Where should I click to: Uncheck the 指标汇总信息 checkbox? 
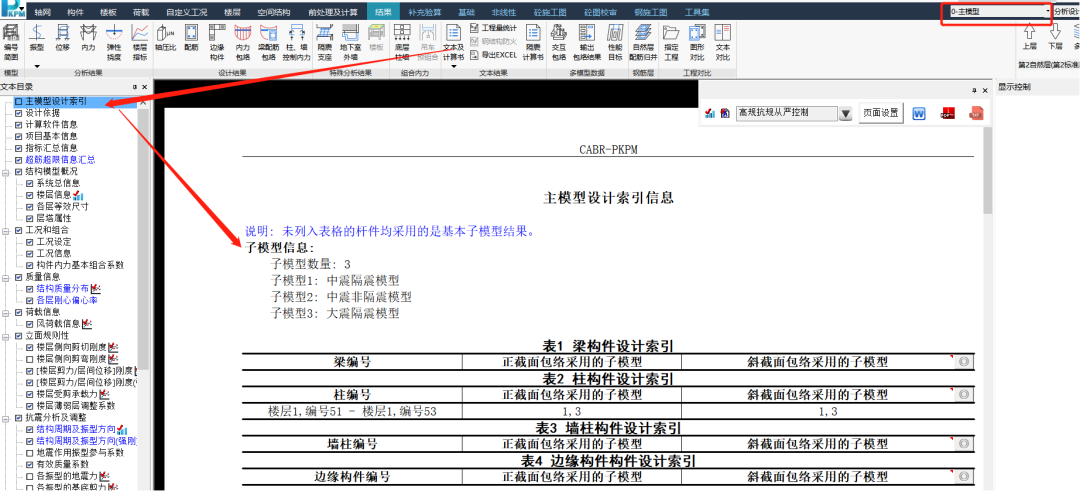[x=19, y=148]
